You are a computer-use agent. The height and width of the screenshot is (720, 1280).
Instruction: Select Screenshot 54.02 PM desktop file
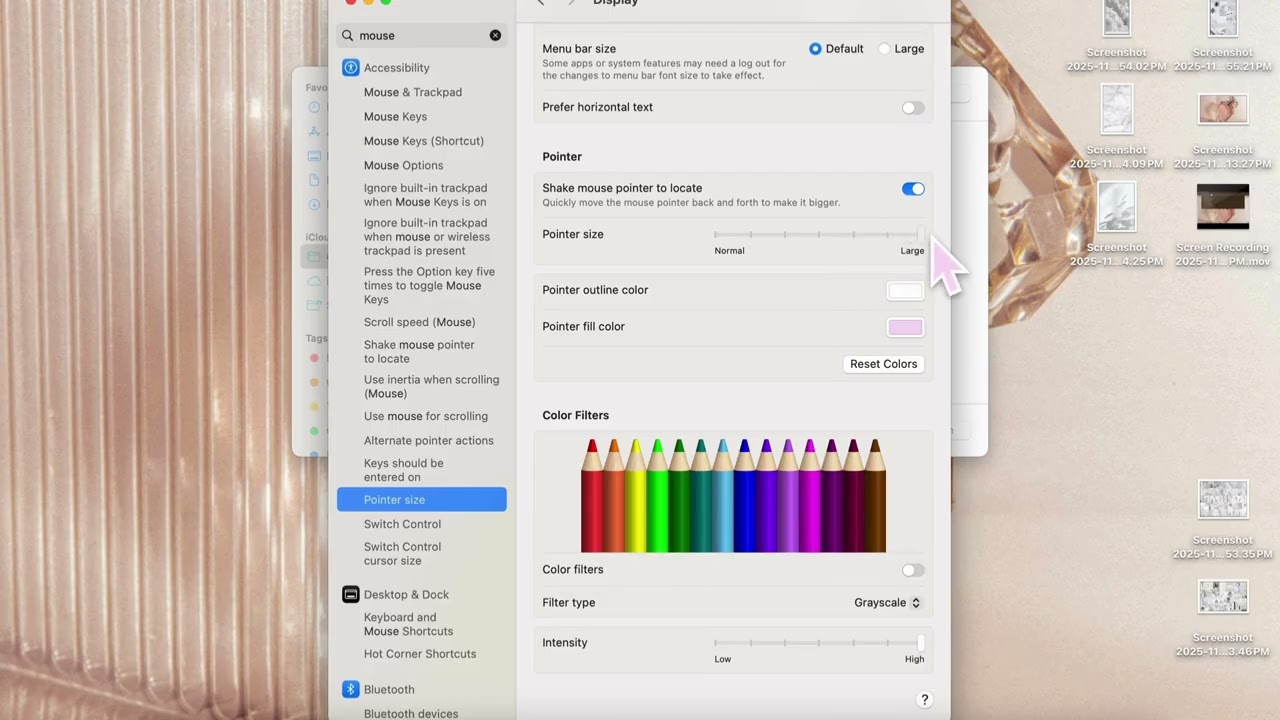click(x=1116, y=37)
